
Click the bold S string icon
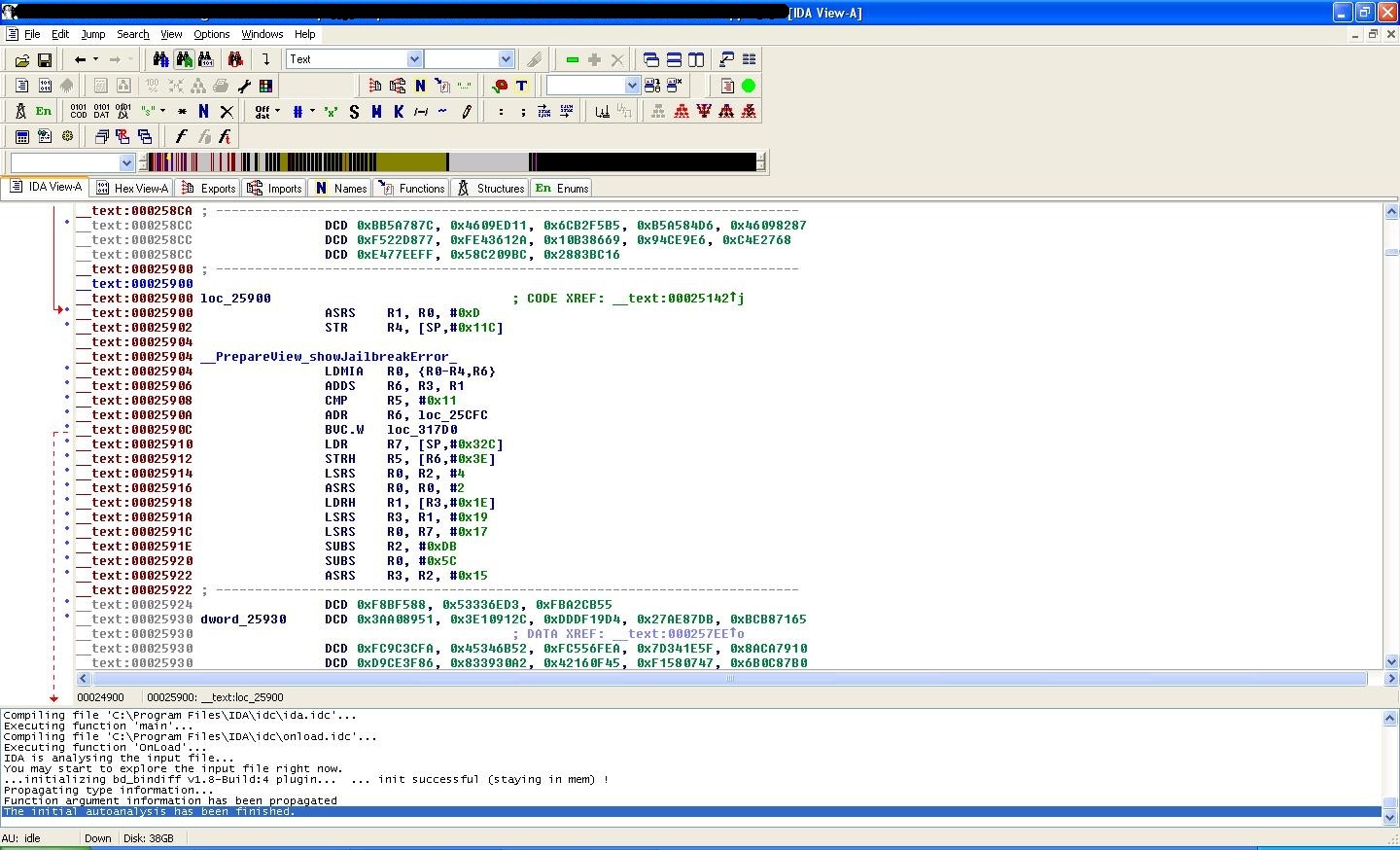click(354, 112)
